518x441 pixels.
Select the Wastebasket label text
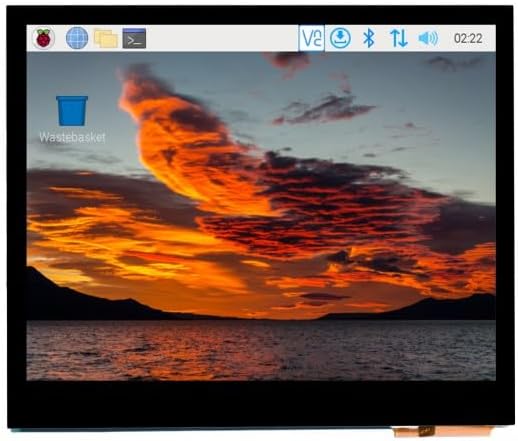tap(72, 137)
